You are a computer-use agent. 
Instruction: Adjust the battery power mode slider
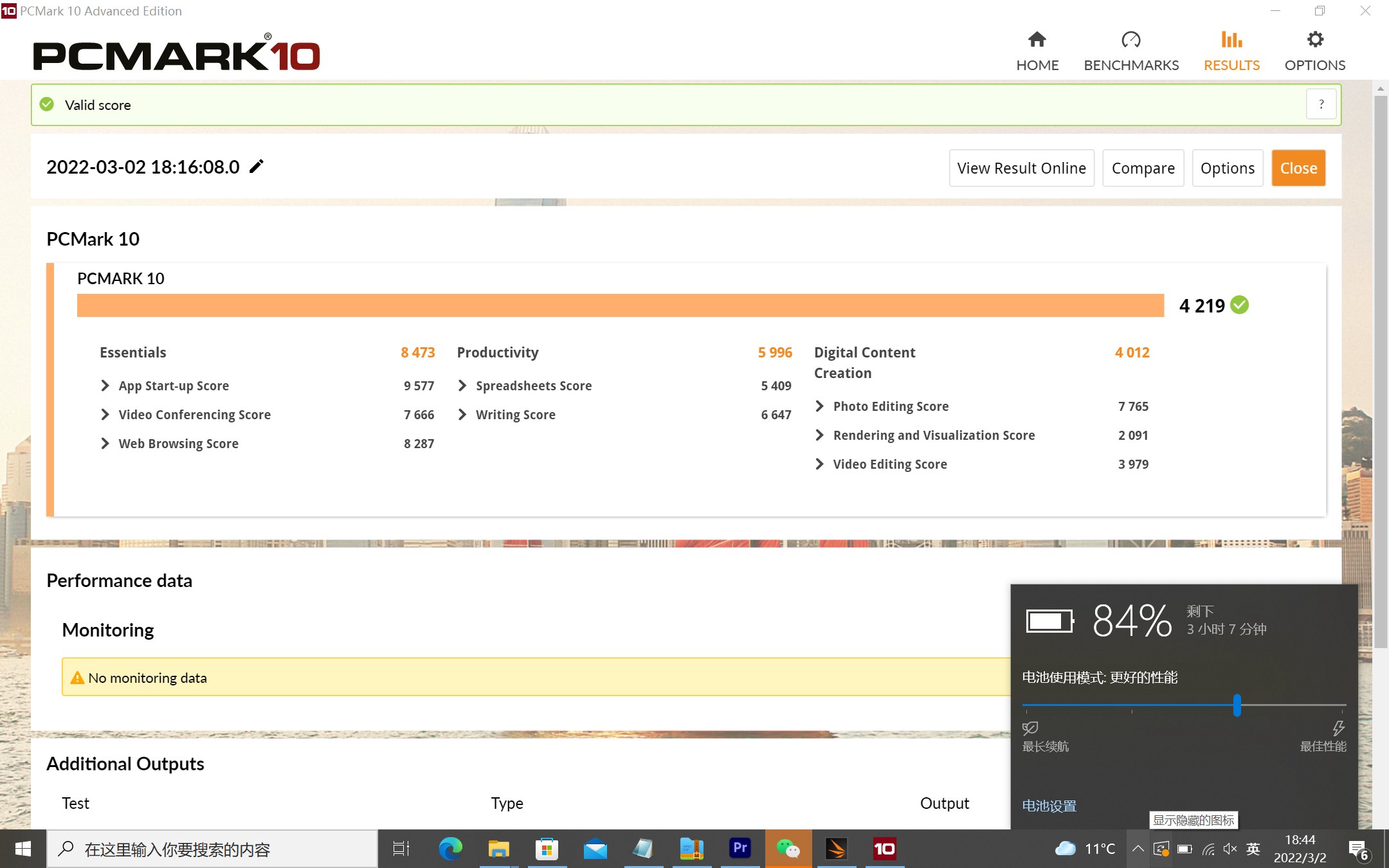click(1237, 705)
